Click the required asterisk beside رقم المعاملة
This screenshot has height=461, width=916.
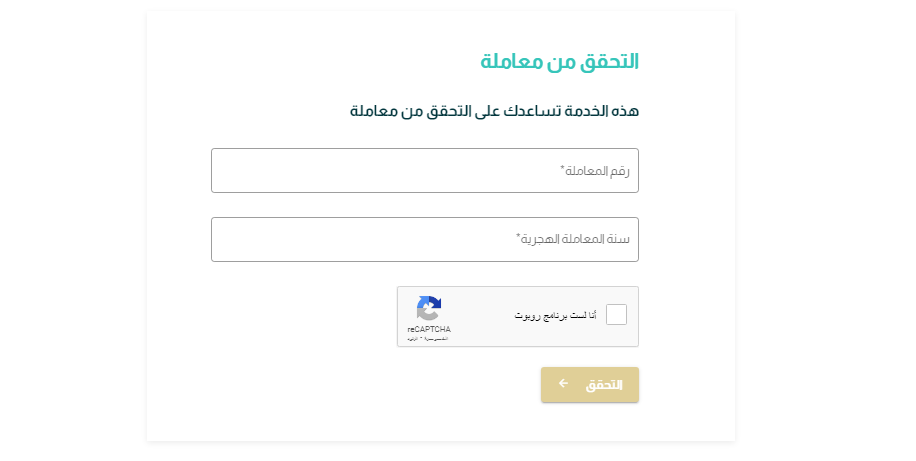(x=563, y=168)
